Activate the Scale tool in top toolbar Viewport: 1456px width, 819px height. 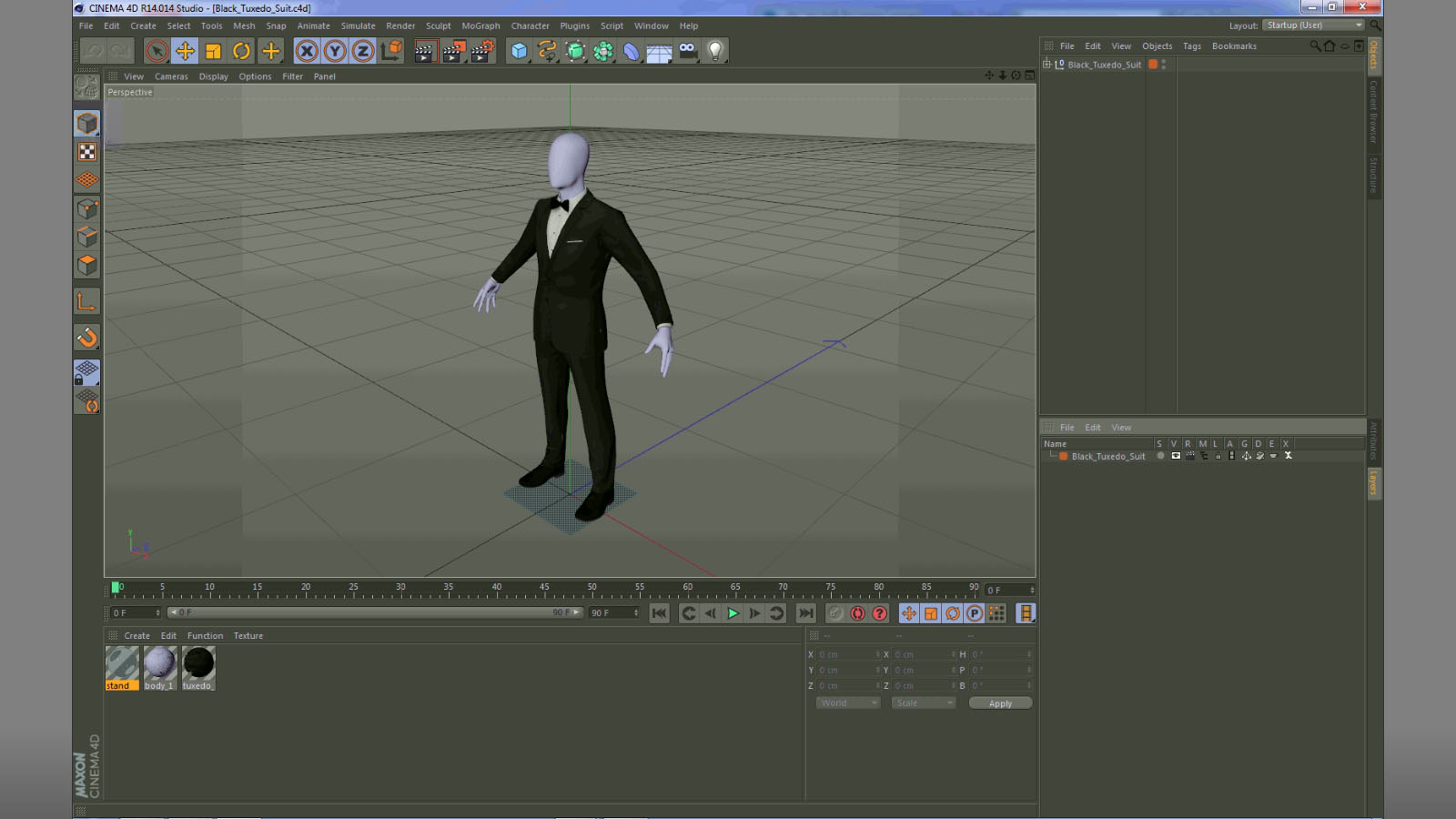[213, 51]
